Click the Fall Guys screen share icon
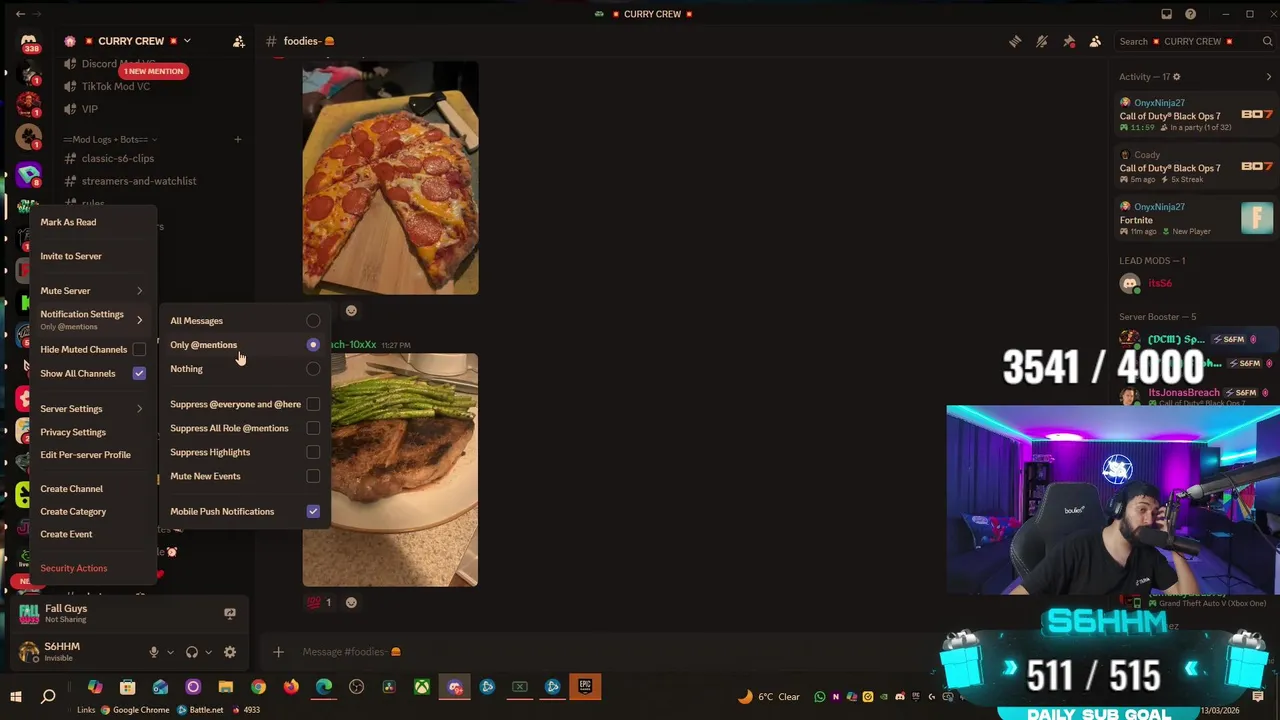Image resolution: width=1280 pixels, height=720 pixels. point(230,613)
